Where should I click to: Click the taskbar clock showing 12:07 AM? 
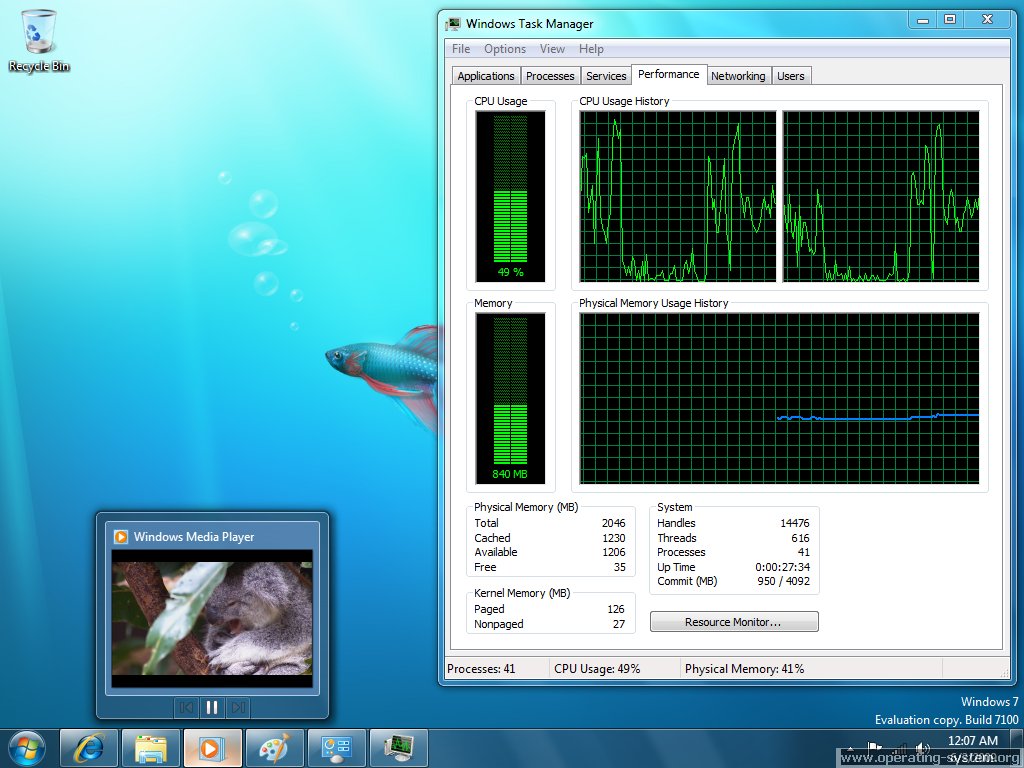[x=972, y=741]
